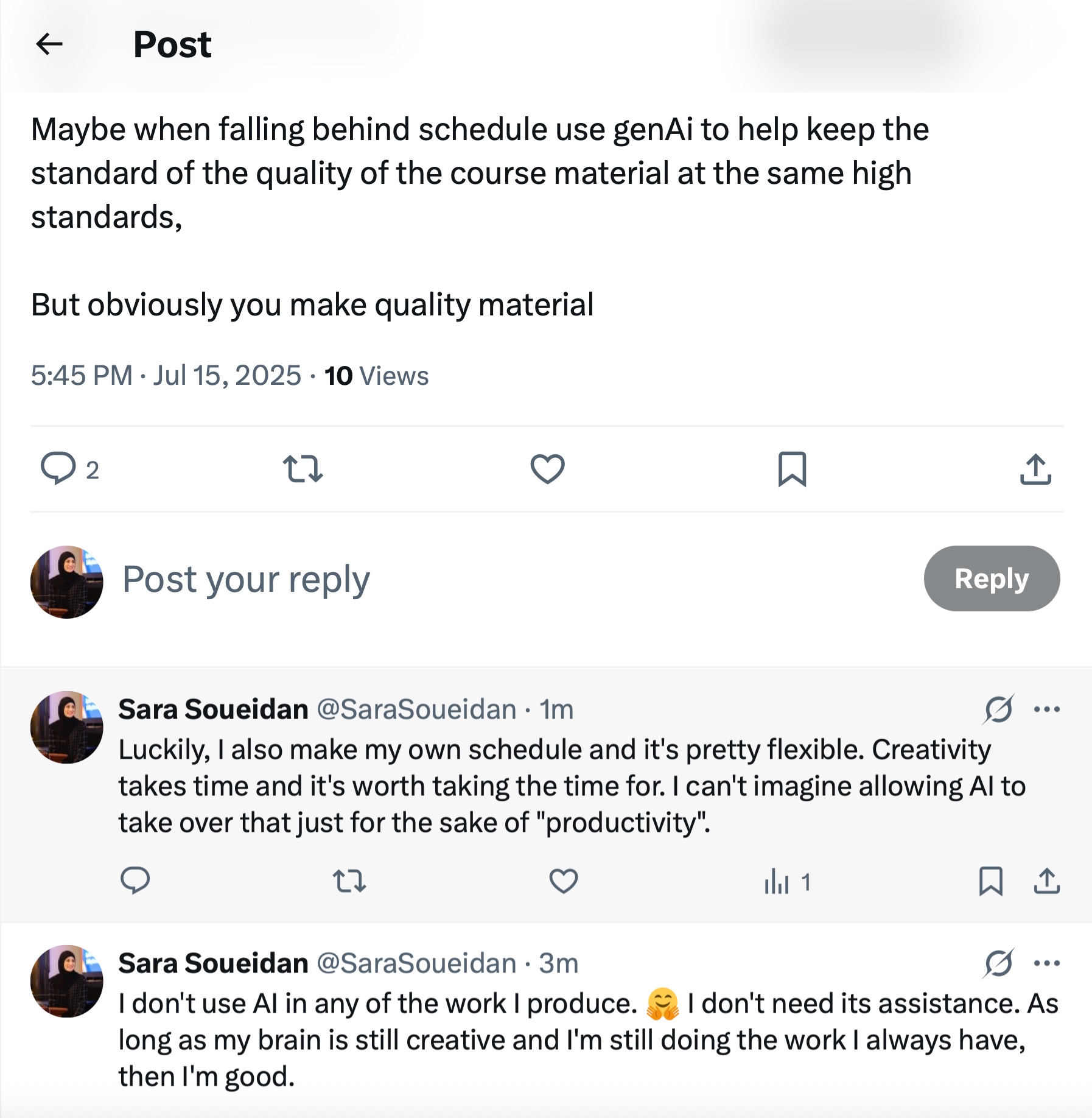1092x1118 pixels.
Task: Bookmark the main post
Action: [792, 469]
